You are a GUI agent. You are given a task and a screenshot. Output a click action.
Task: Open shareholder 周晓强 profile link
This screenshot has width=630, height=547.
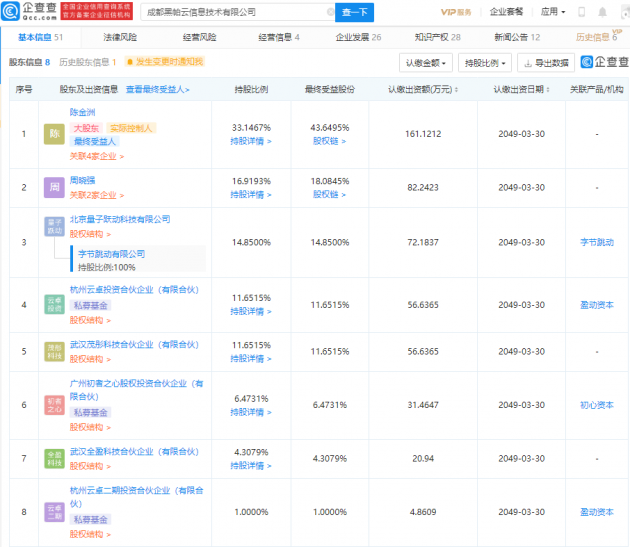point(82,180)
